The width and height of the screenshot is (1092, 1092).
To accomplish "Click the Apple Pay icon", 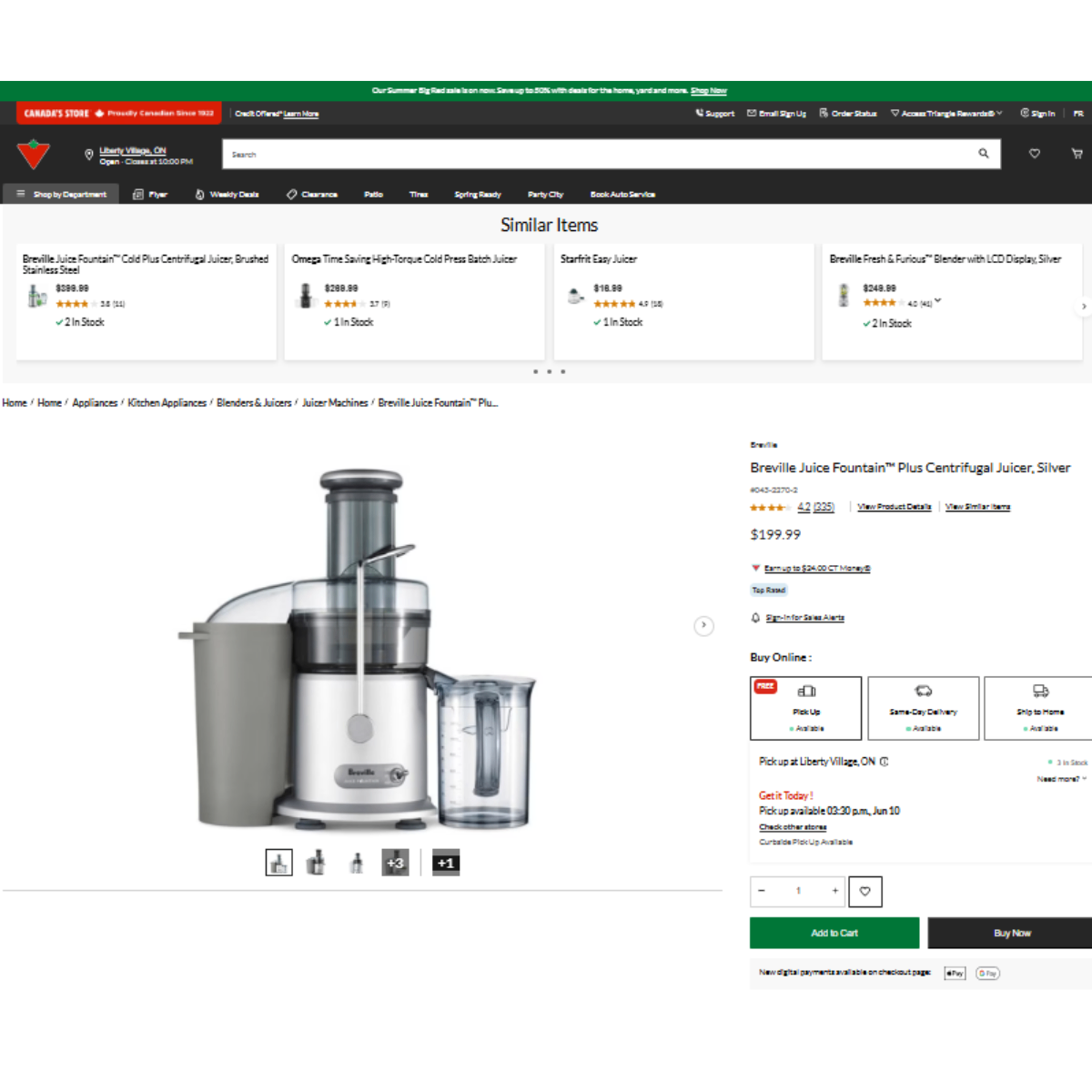I will [955, 973].
